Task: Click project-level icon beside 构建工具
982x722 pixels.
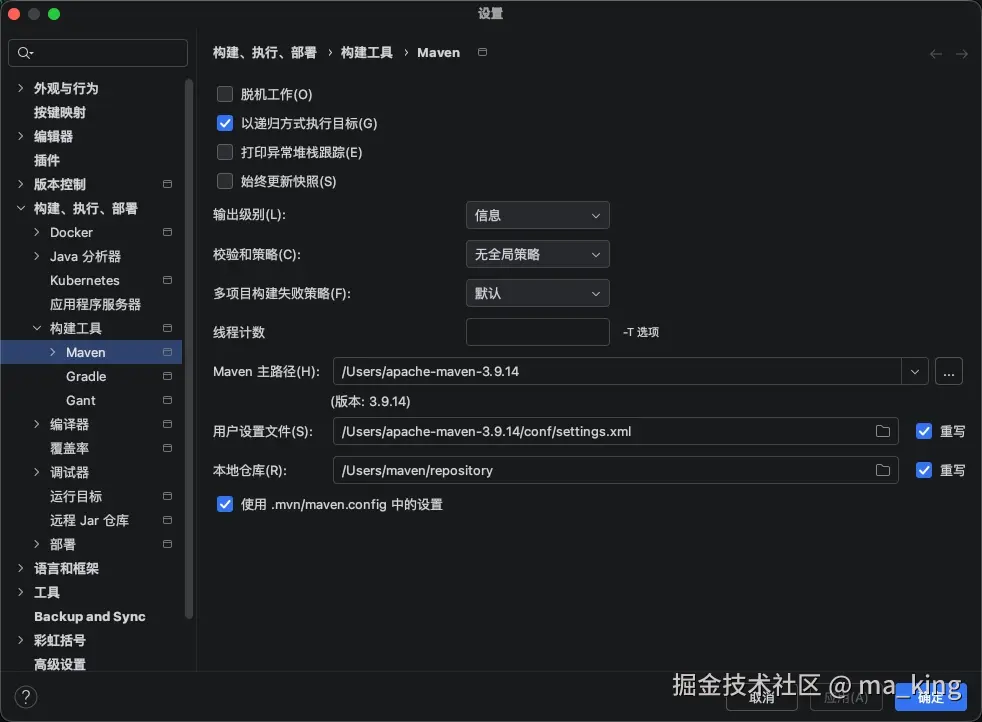Action: (167, 328)
